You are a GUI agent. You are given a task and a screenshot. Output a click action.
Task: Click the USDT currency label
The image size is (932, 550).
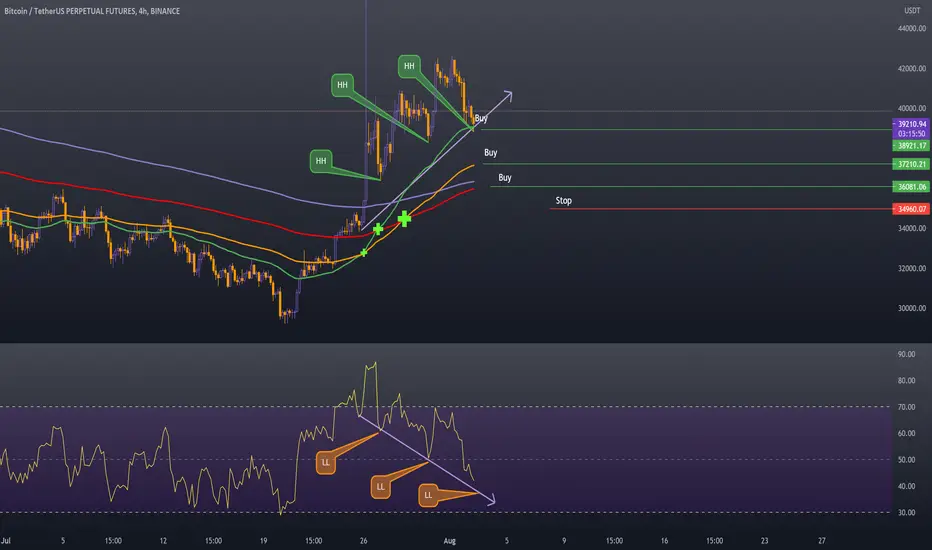pos(912,11)
